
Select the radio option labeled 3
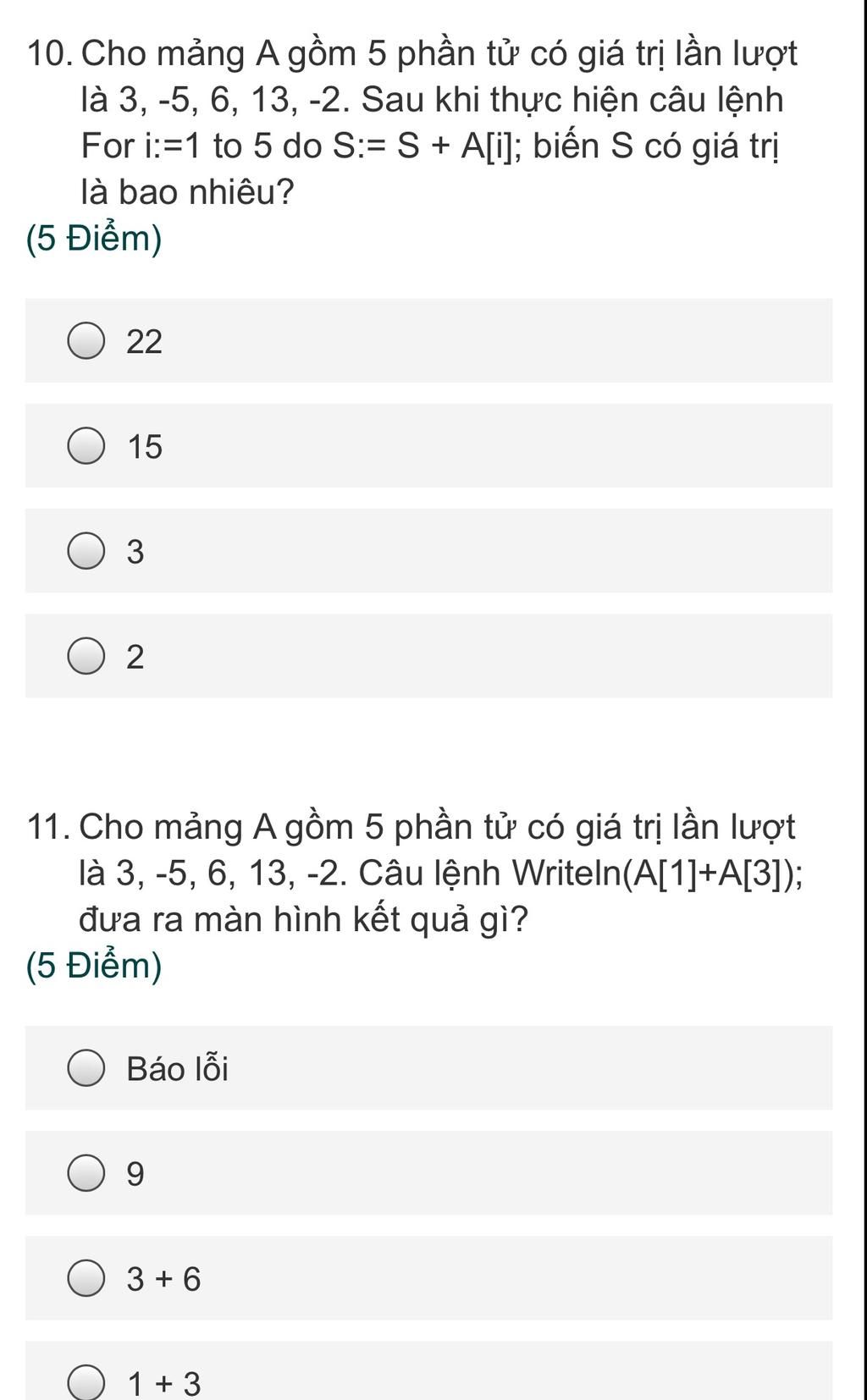pyautogui.click(x=86, y=551)
